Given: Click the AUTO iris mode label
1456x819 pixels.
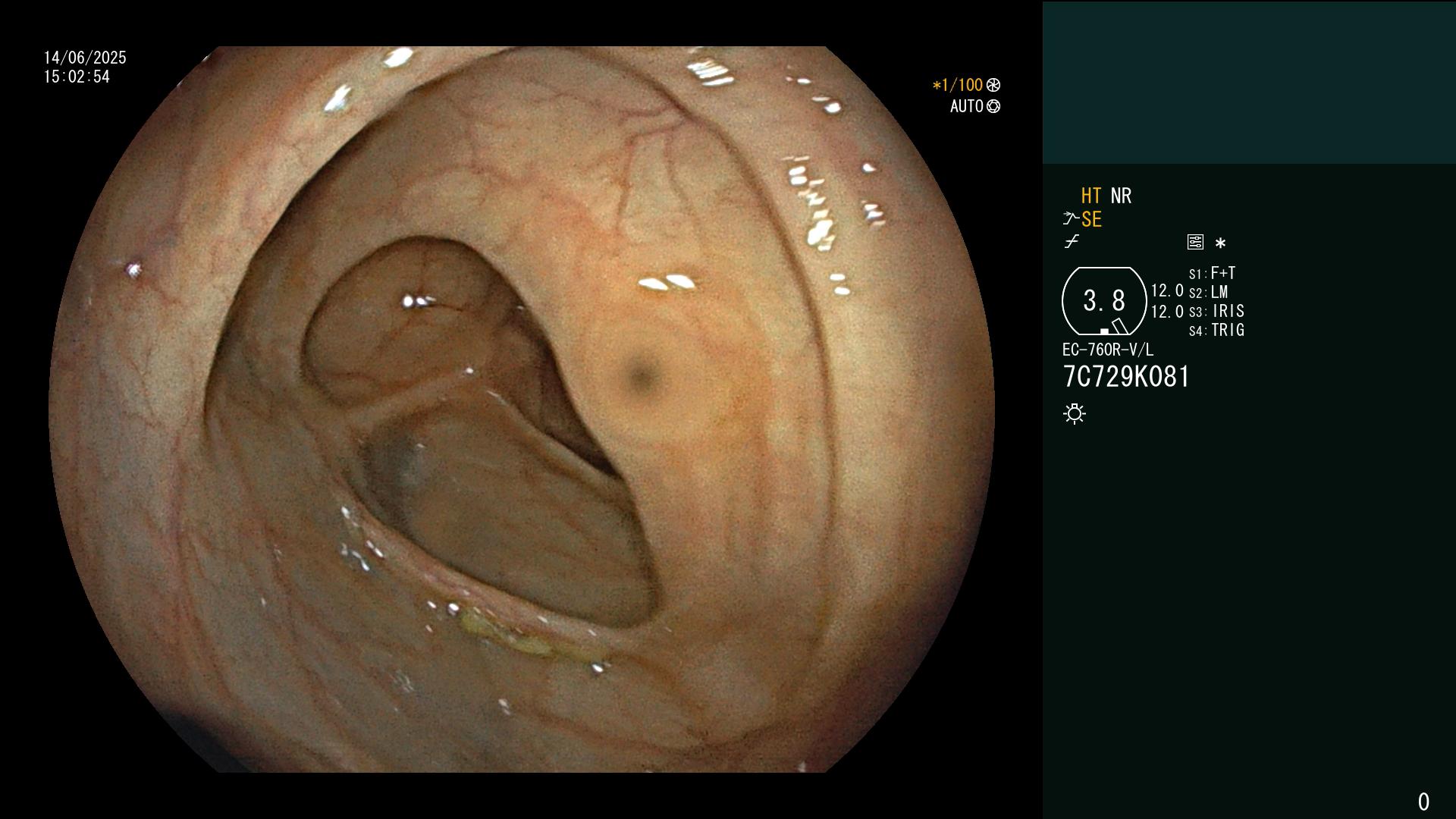Looking at the screenshot, I should coord(967,106).
